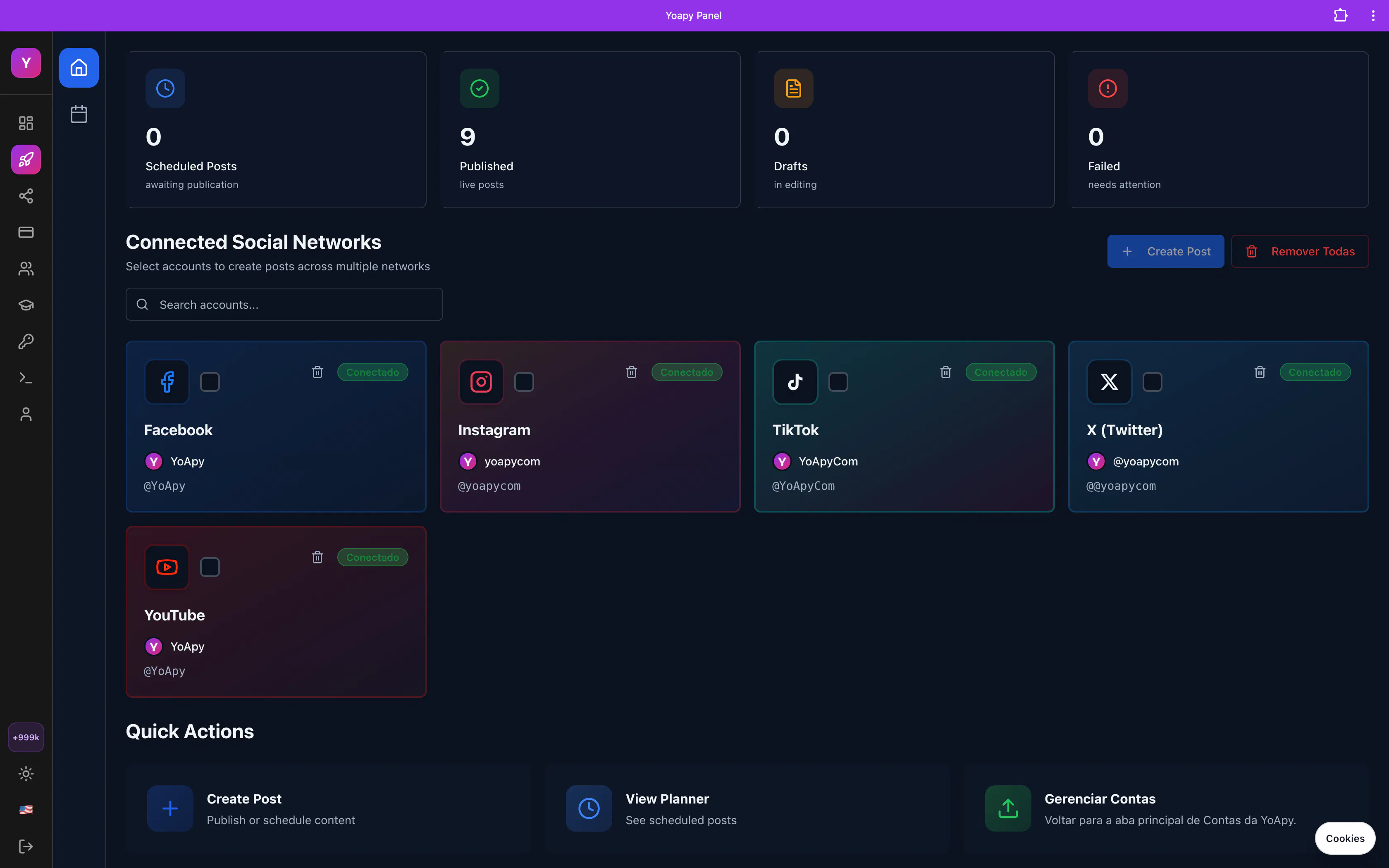Click the Cookies button
The height and width of the screenshot is (868, 1389).
[x=1345, y=838]
